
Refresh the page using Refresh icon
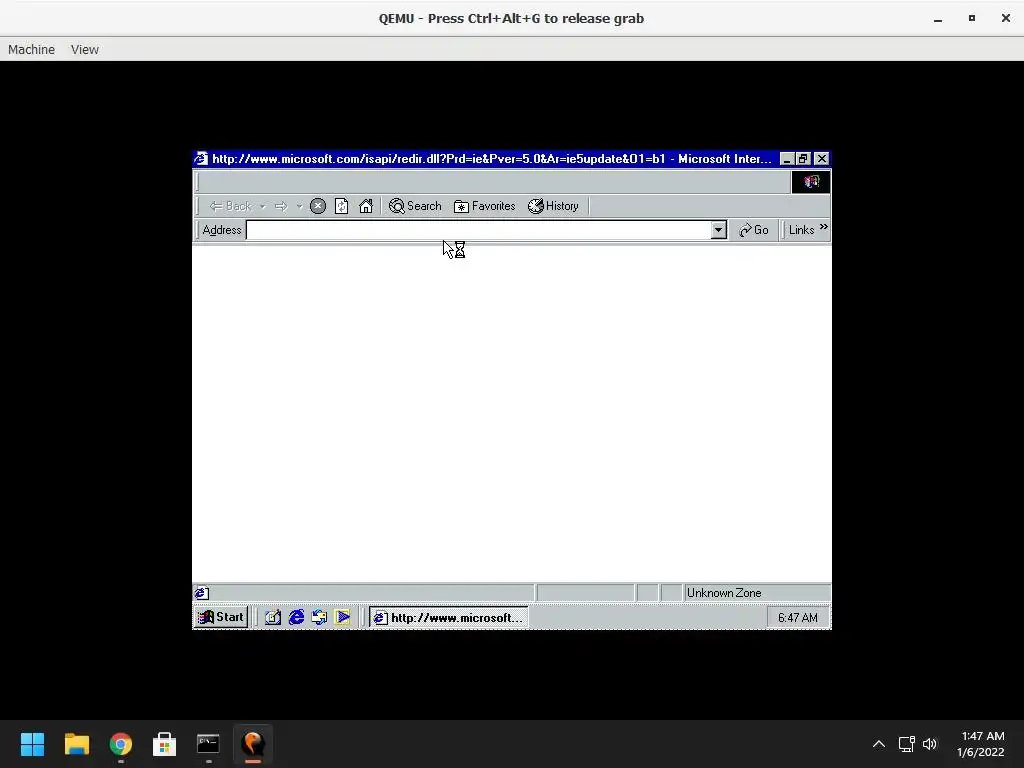click(342, 206)
